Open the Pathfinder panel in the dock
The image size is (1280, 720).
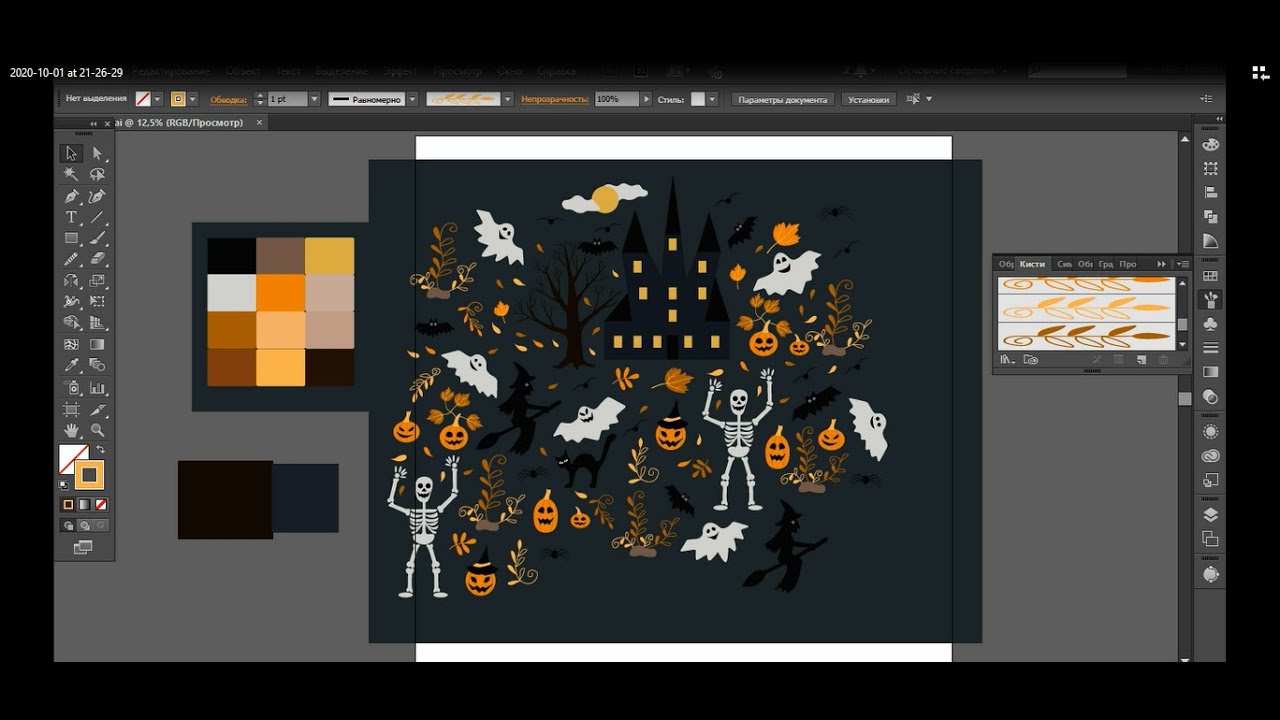point(1211,216)
